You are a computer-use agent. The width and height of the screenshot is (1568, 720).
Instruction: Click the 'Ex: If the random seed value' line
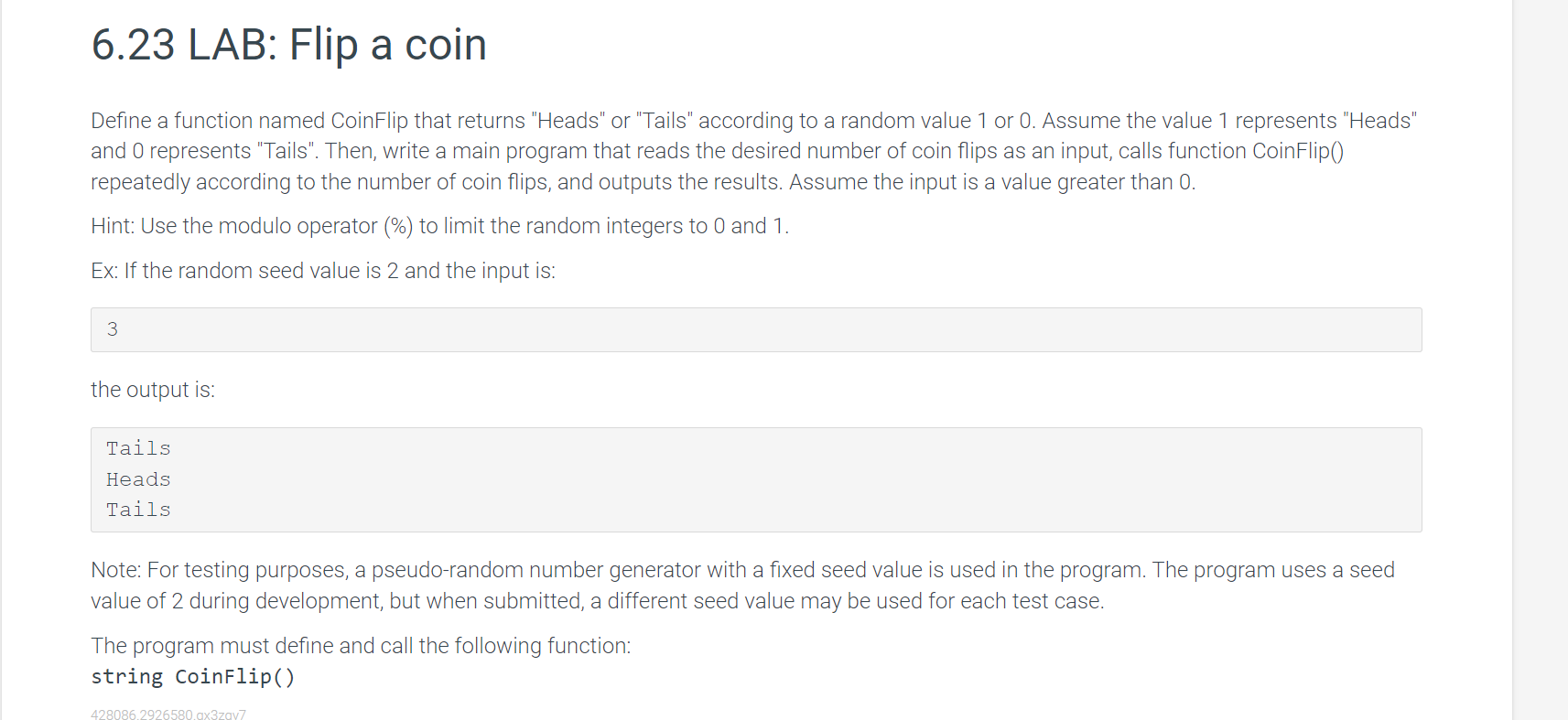(x=323, y=271)
